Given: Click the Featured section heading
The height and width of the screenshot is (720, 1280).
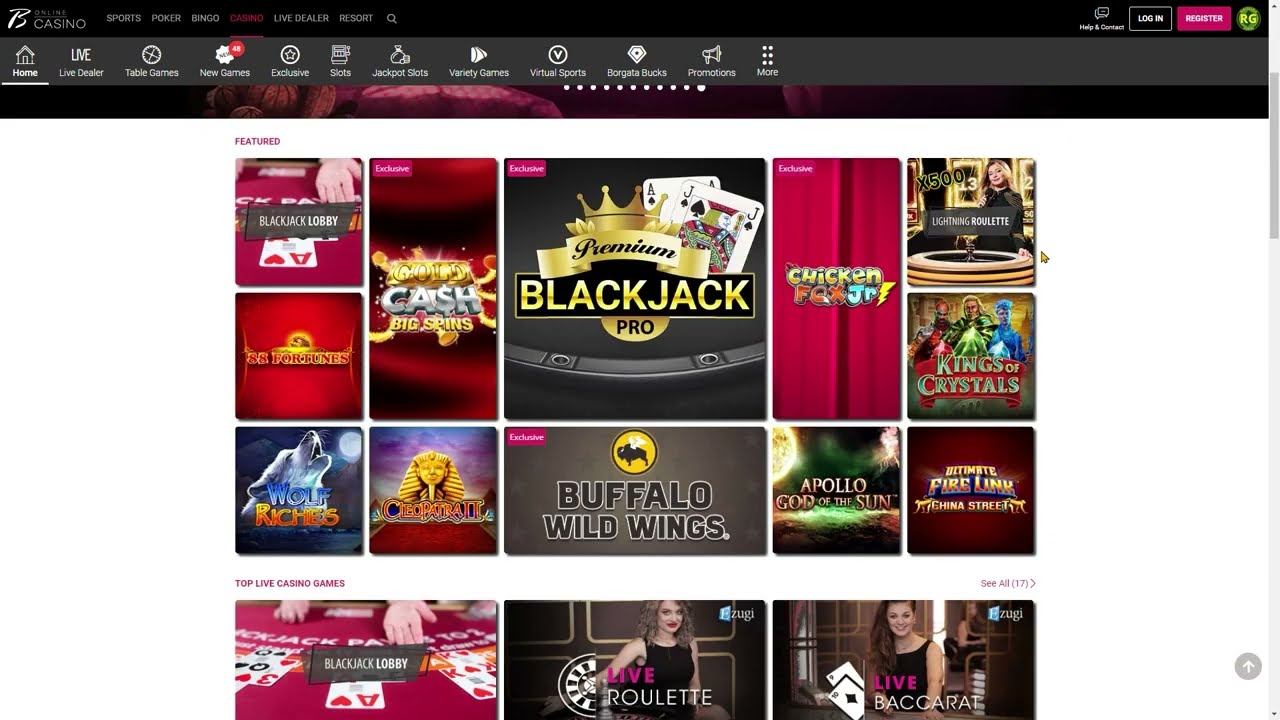Looking at the screenshot, I should 257,141.
